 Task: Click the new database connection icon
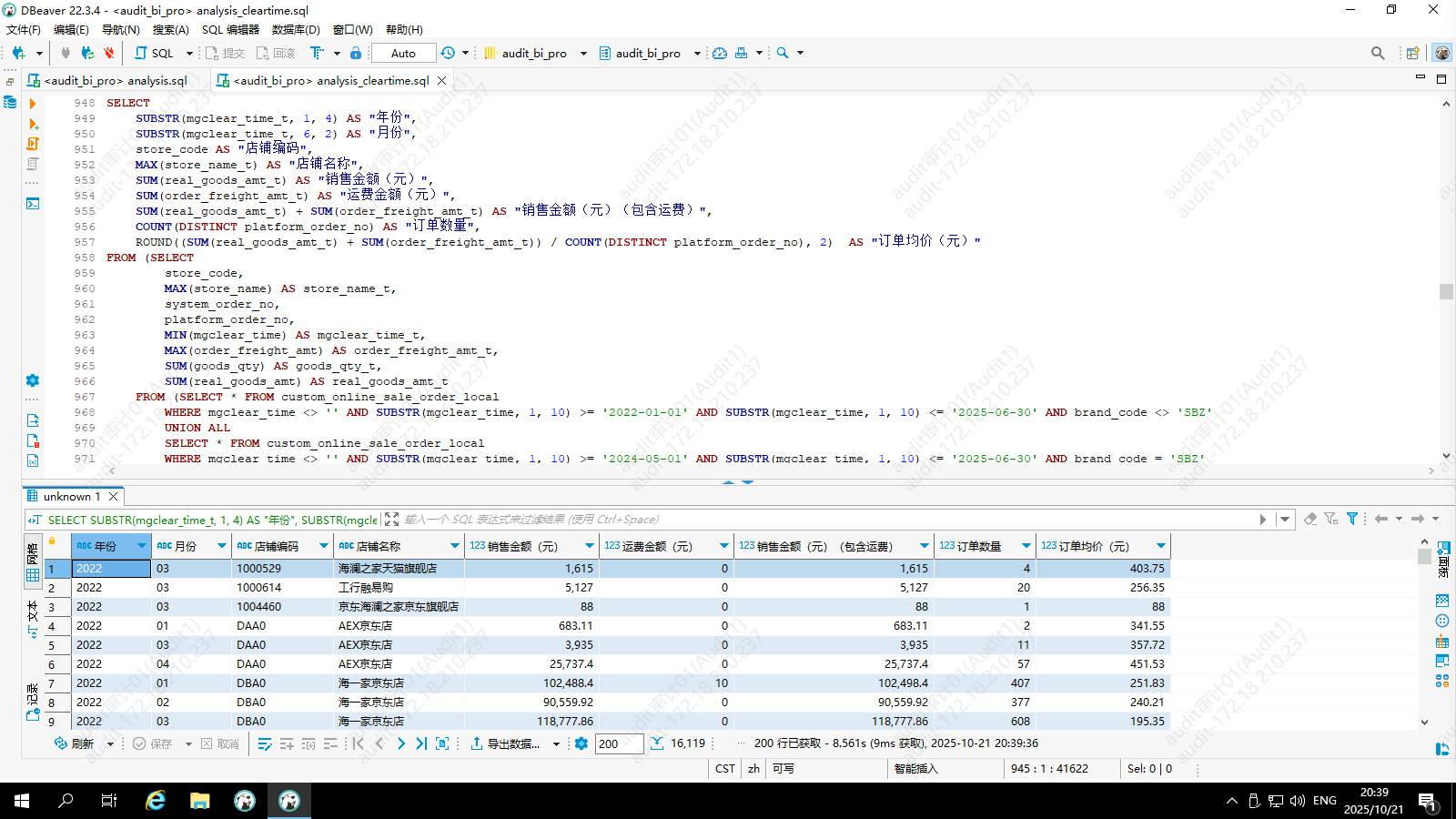coord(18,53)
